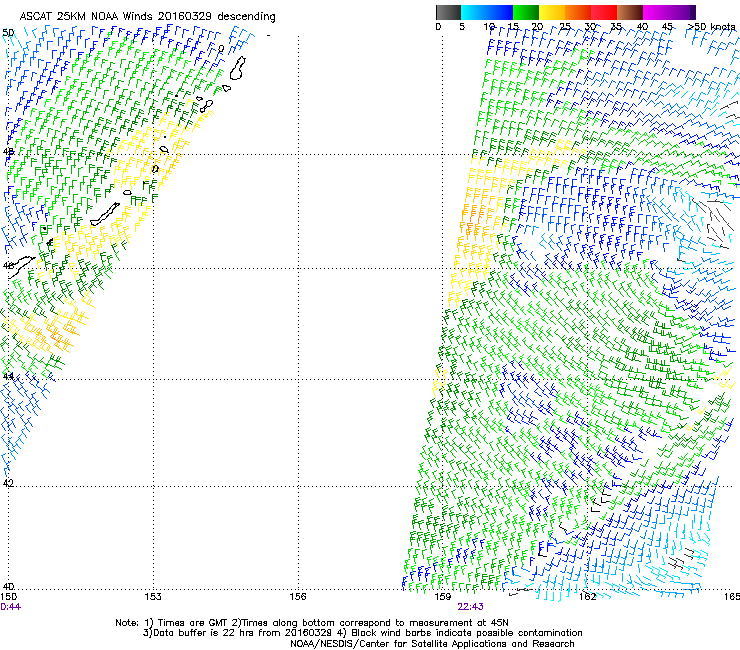Click the '25' label under the color scale

pos(565,27)
